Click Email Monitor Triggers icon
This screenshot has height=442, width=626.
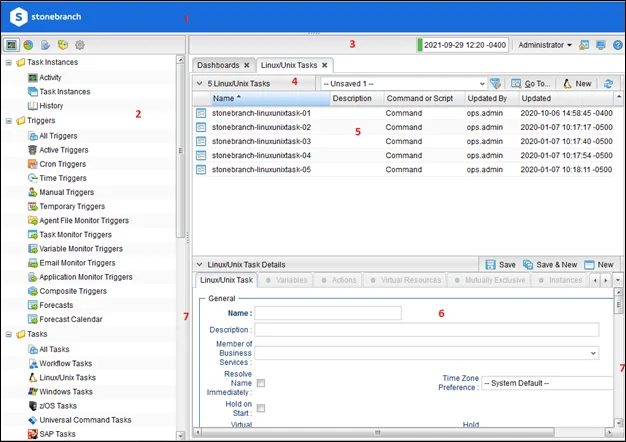(33, 263)
